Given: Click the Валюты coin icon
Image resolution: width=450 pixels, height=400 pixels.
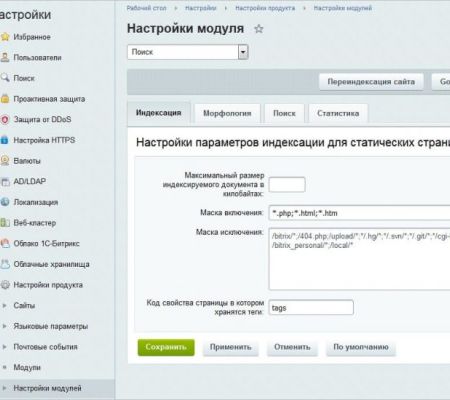Looking at the screenshot, I should (x=5, y=161).
